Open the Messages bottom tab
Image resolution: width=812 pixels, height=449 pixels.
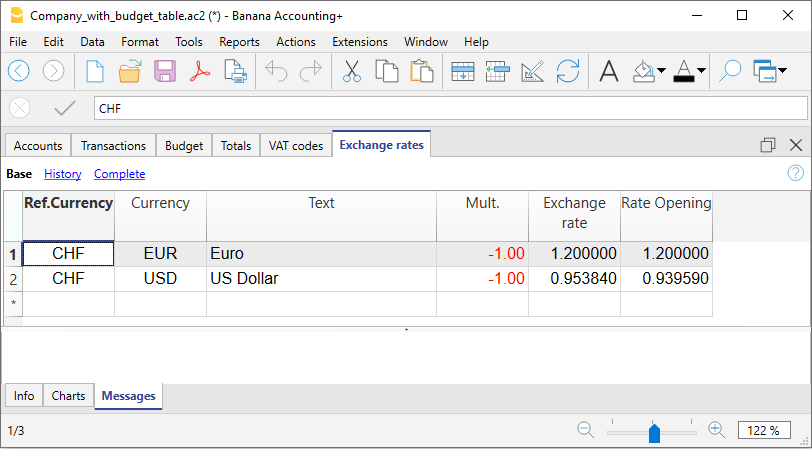128,396
